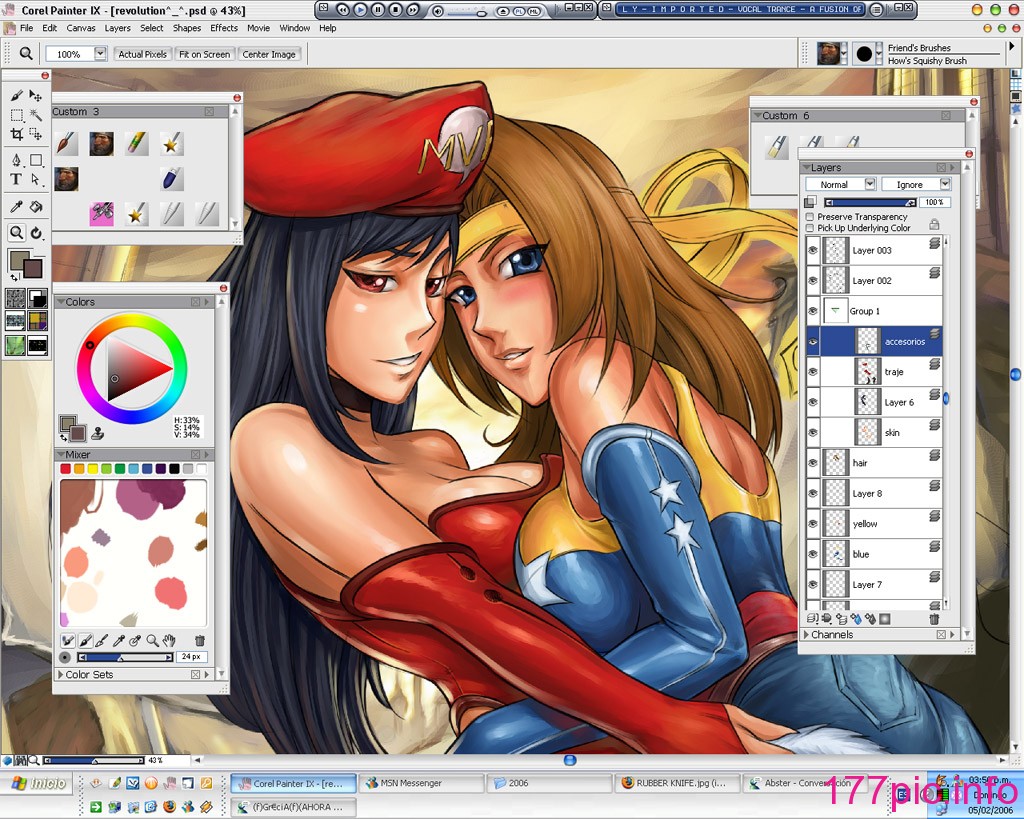
Task: Hide Layer 002 using its eye icon
Action: (x=813, y=281)
